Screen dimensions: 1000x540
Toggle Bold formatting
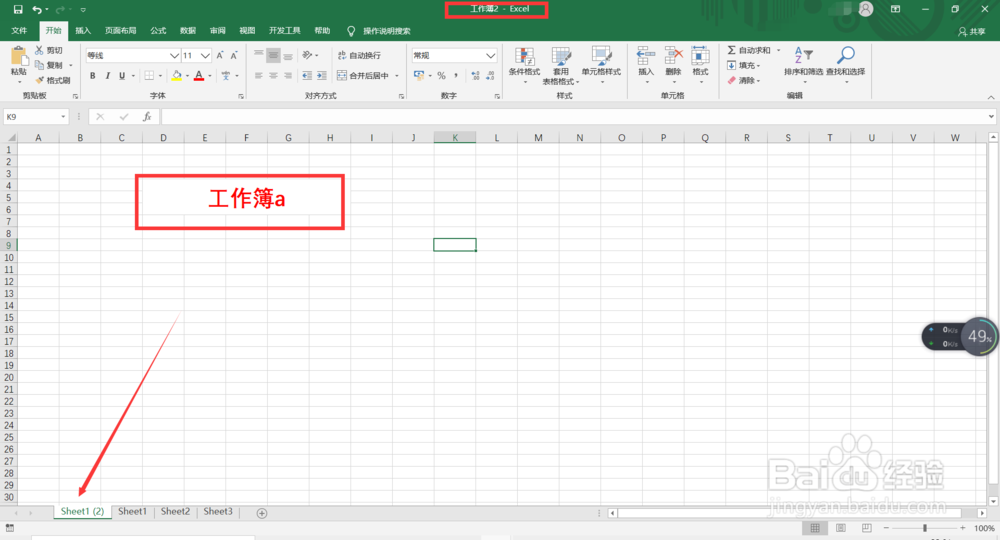click(92, 76)
